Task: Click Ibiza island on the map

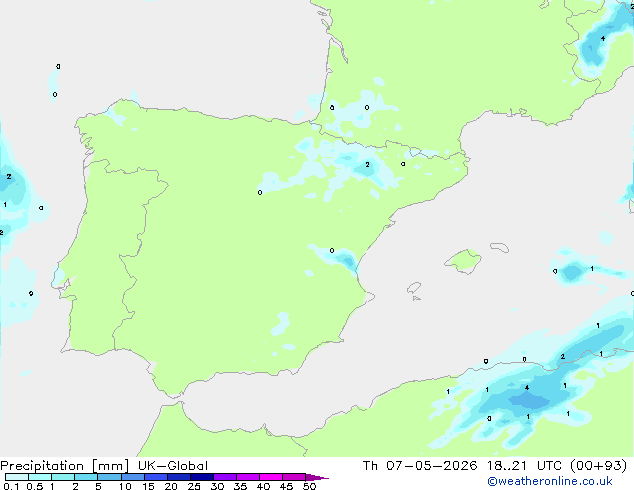Action: coord(414,288)
